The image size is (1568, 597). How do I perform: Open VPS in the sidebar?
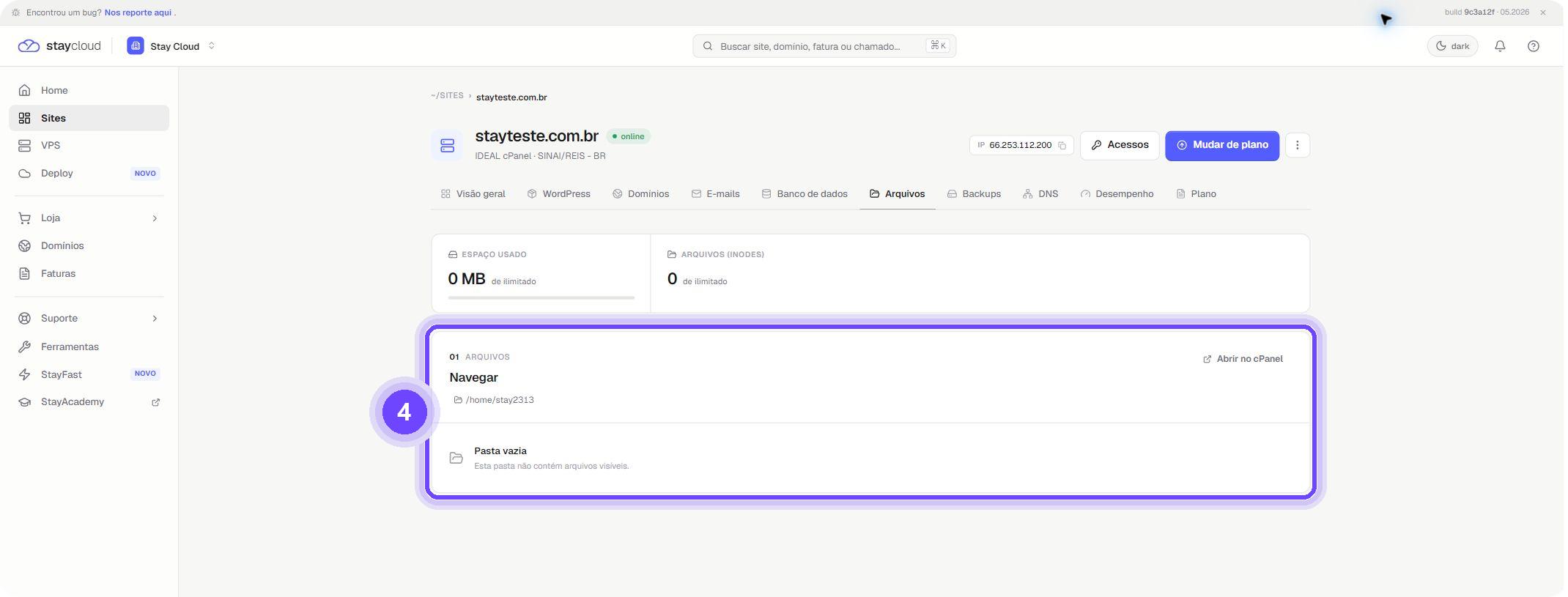pyautogui.click(x=89, y=145)
